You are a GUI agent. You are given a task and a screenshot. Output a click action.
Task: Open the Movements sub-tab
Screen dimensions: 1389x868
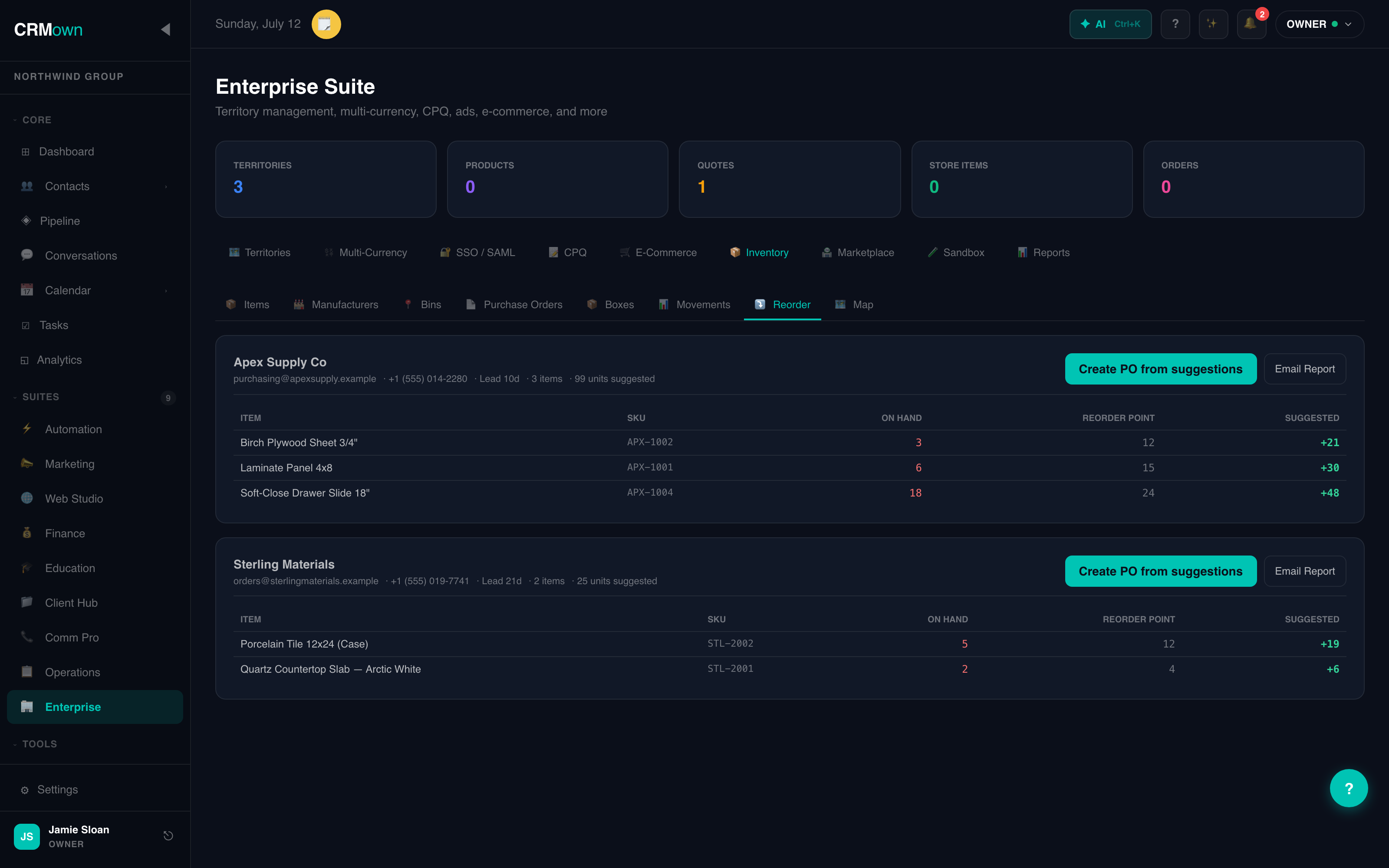pyautogui.click(x=694, y=305)
